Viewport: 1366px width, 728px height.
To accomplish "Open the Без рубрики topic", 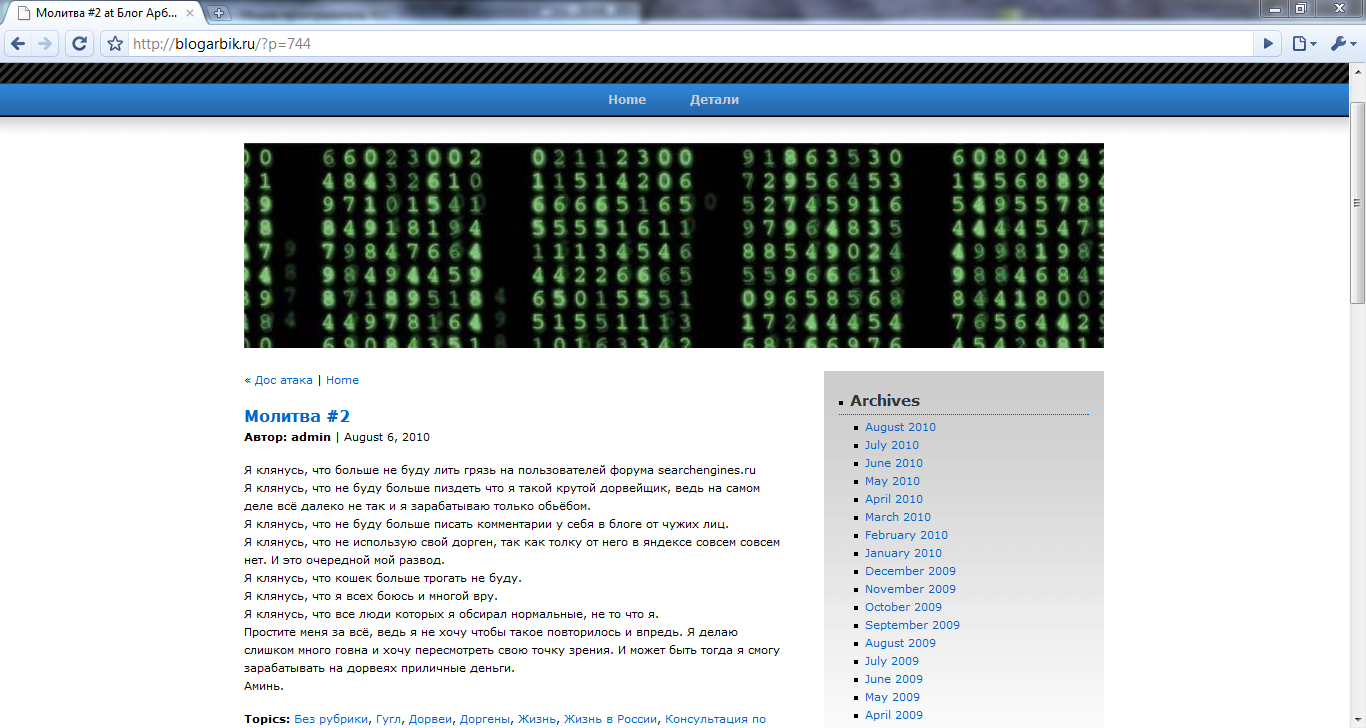I will [x=332, y=719].
